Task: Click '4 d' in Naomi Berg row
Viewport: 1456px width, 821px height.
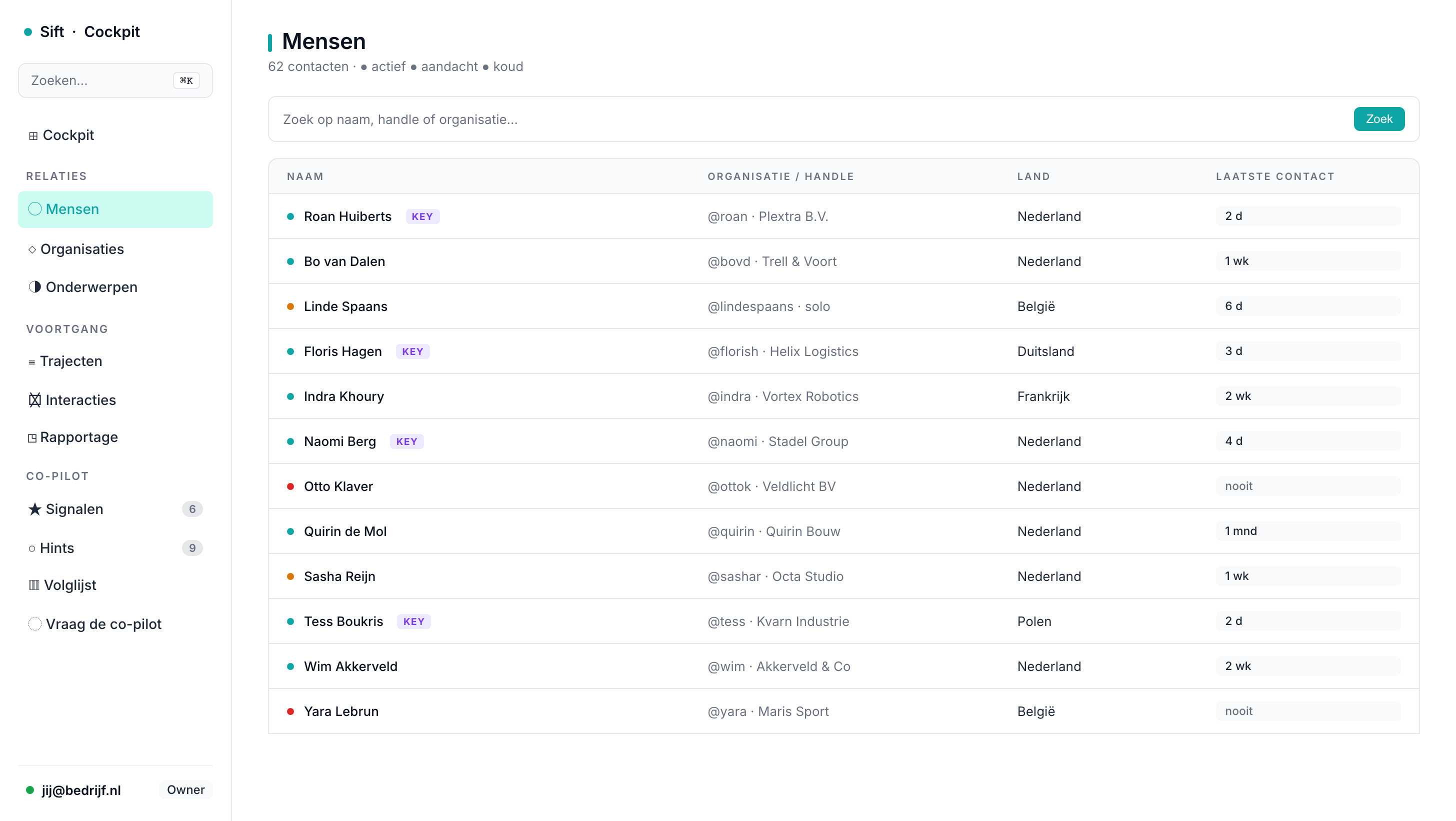Action: (x=1308, y=441)
